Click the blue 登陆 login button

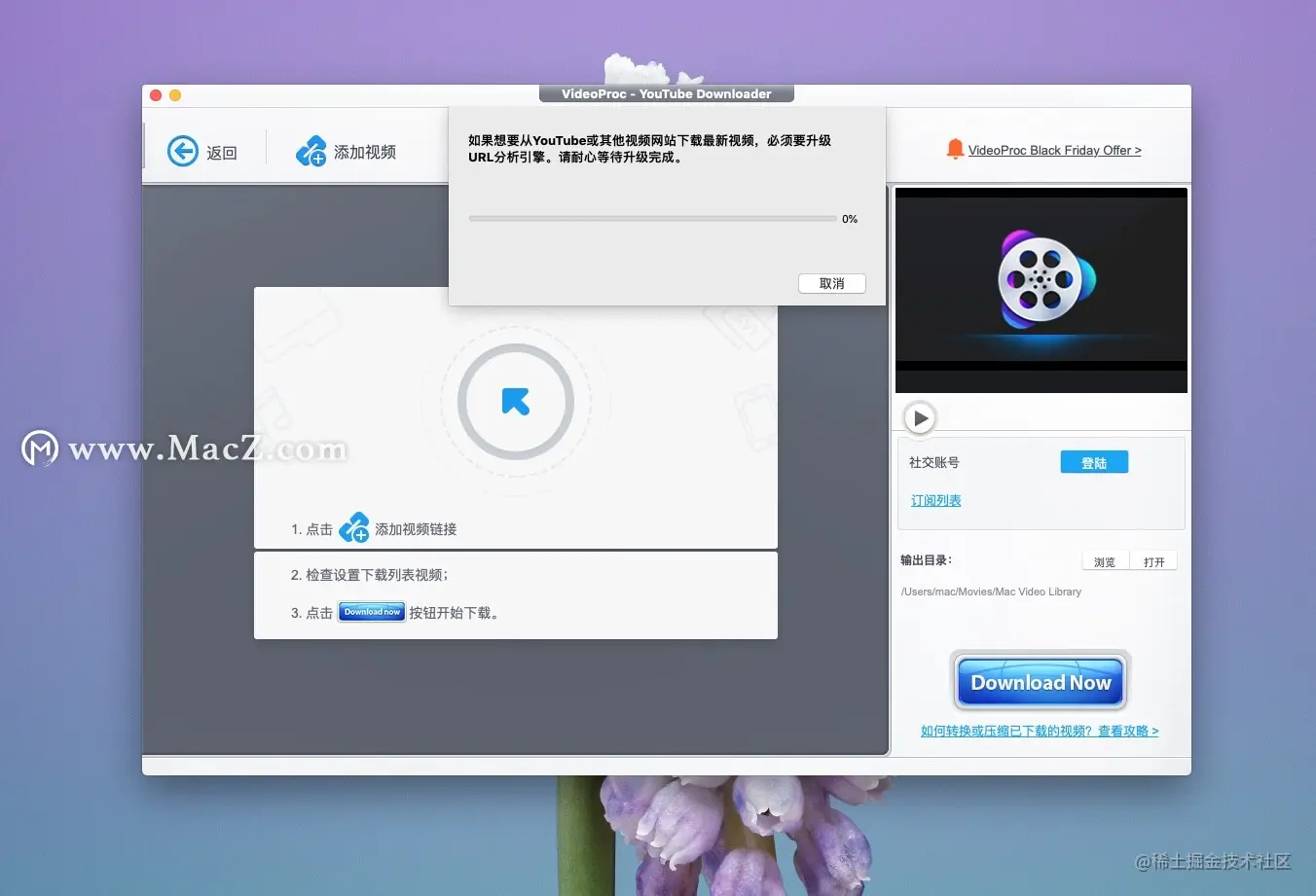[x=1094, y=463]
